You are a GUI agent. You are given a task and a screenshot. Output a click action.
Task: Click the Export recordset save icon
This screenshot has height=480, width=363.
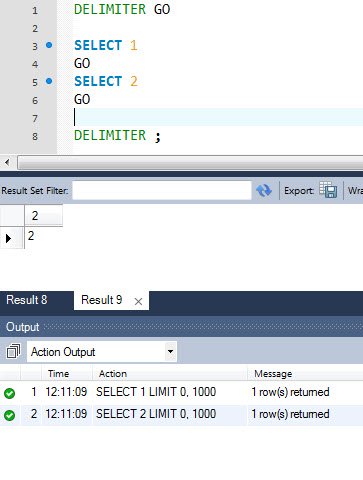tap(328, 190)
